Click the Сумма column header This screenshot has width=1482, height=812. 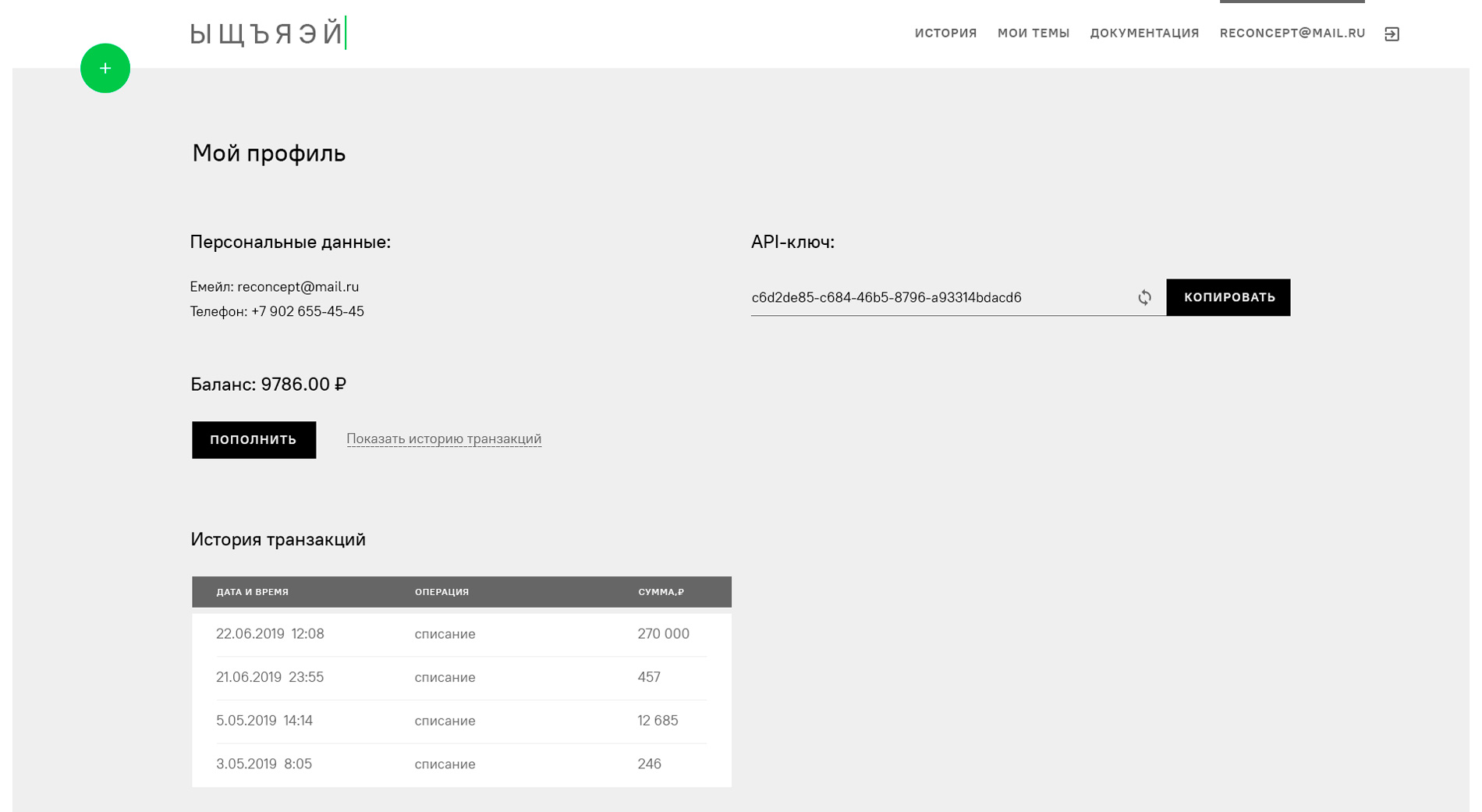click(661, 592)
